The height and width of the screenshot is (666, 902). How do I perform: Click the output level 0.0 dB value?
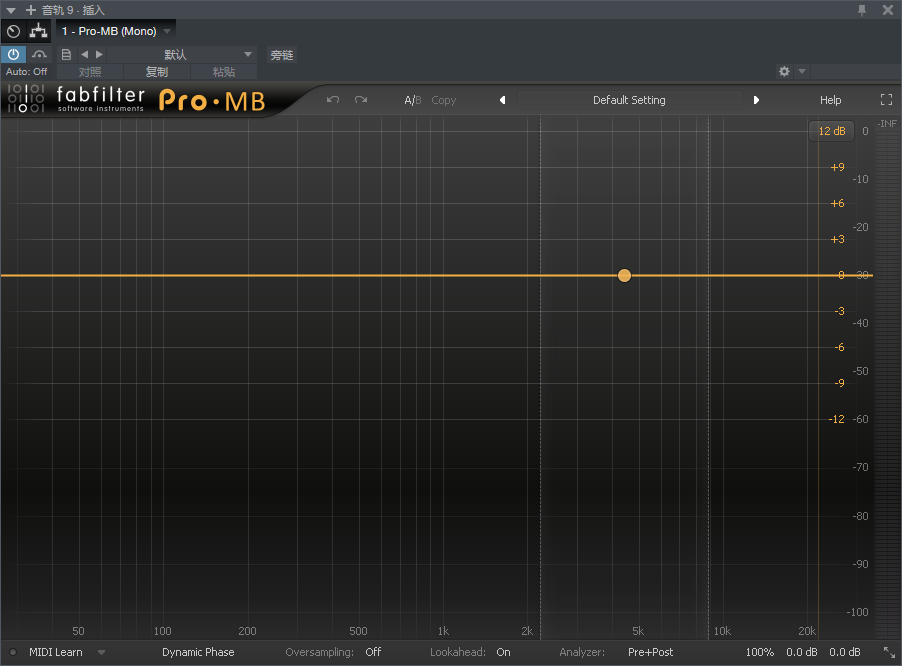(x=844, y=652)
